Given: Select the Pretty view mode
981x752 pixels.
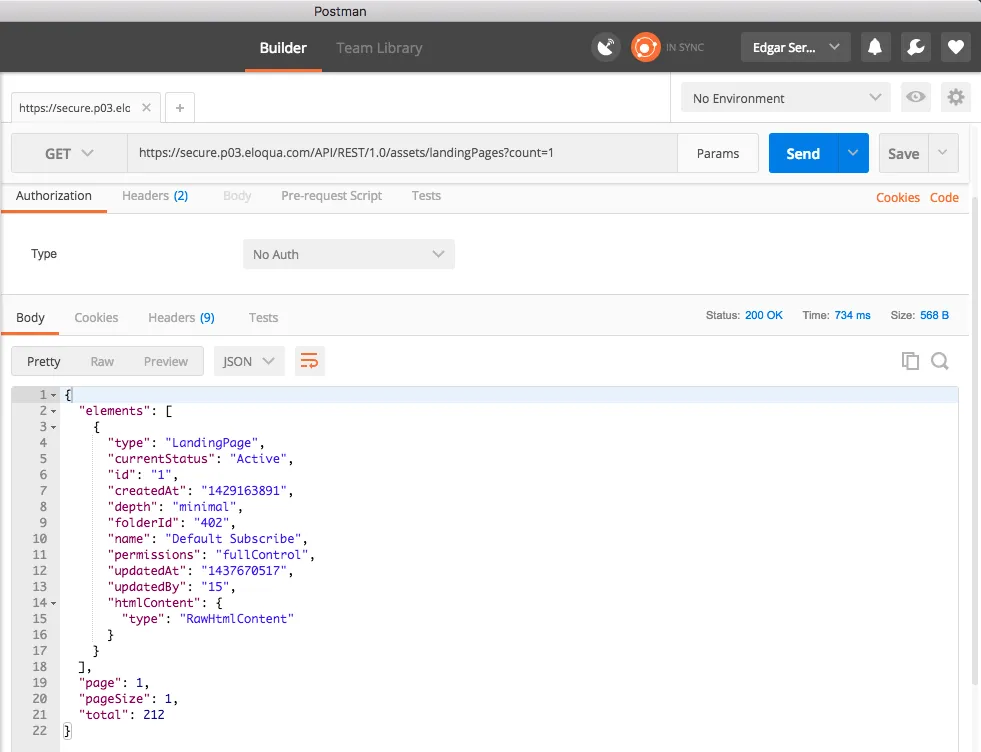Looking at the screenshot, I should [44, 362].
